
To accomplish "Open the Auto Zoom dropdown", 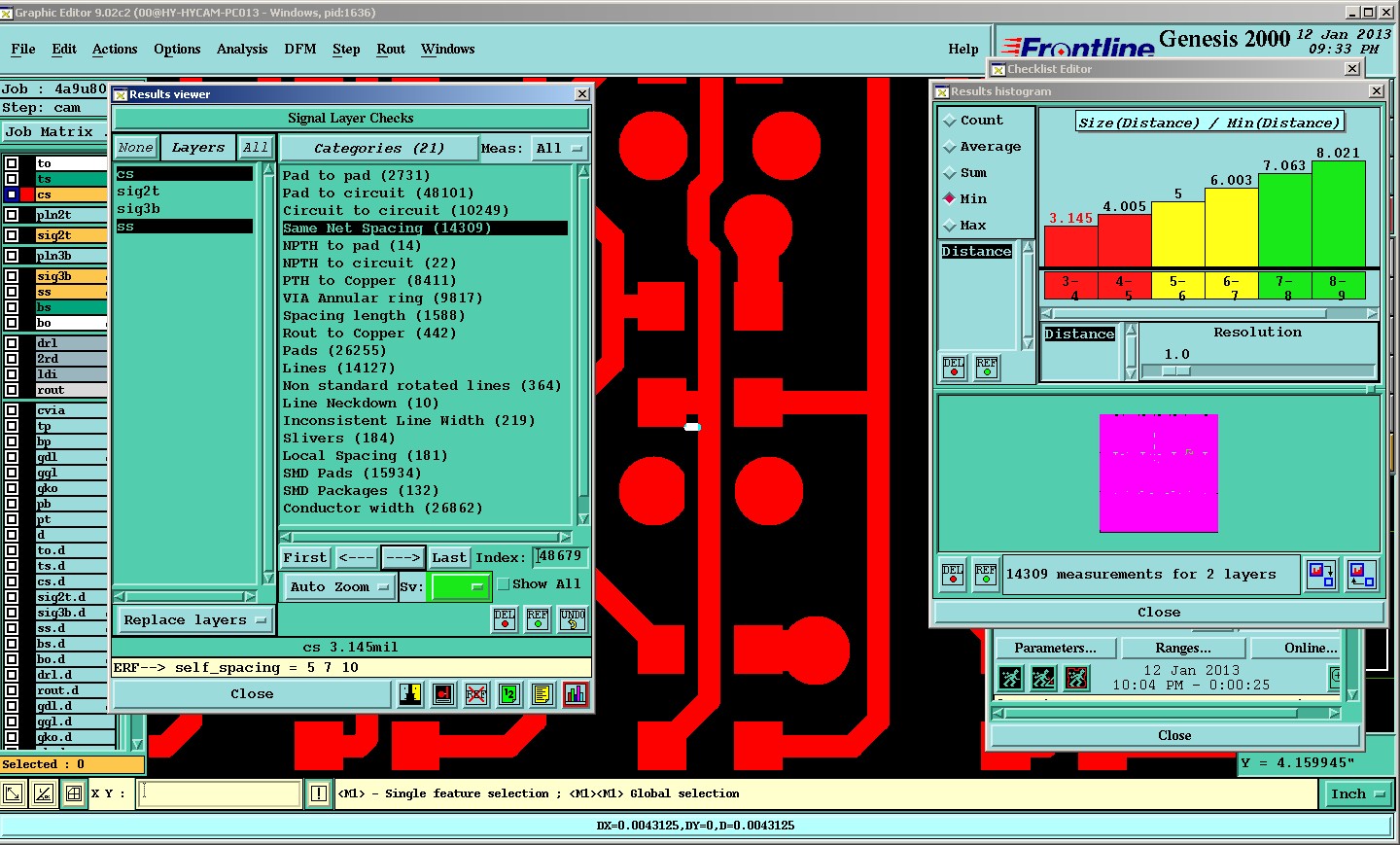I will pyautogui.click(x=338, y=586).
